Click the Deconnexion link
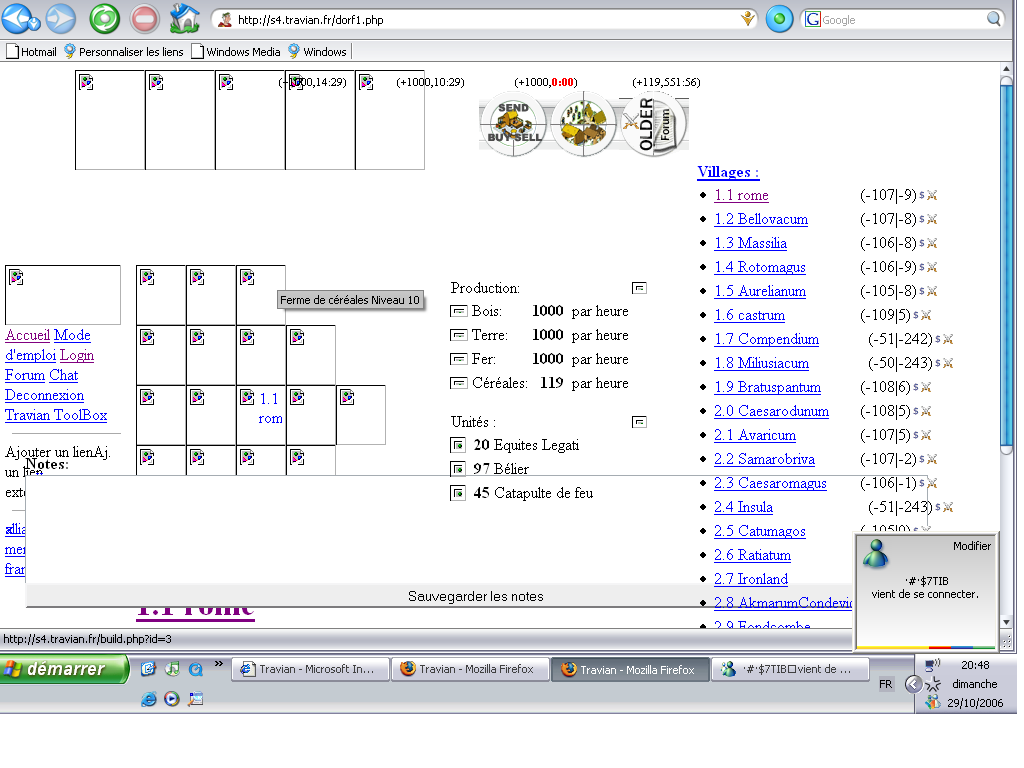Screen dimensions: 1024x768 [x=44, y=396]
